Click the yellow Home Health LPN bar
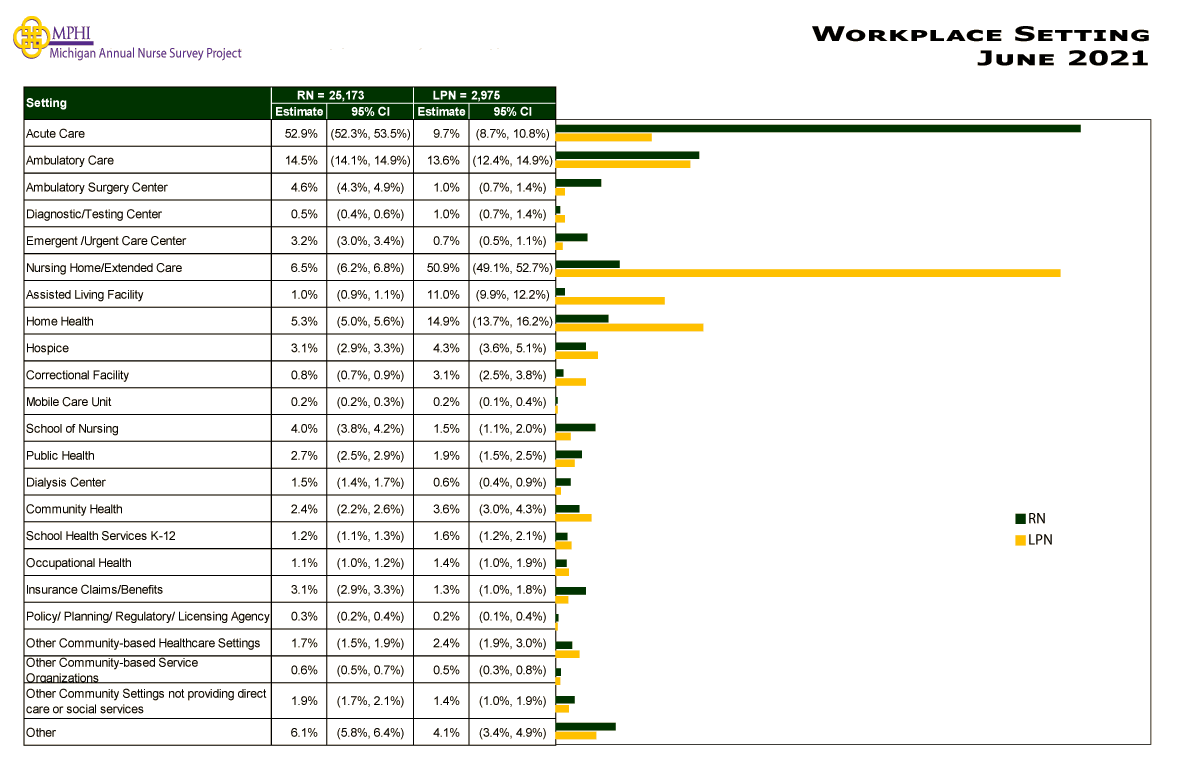The width and height of the screenshot is (1181, 766). point(630,326)
